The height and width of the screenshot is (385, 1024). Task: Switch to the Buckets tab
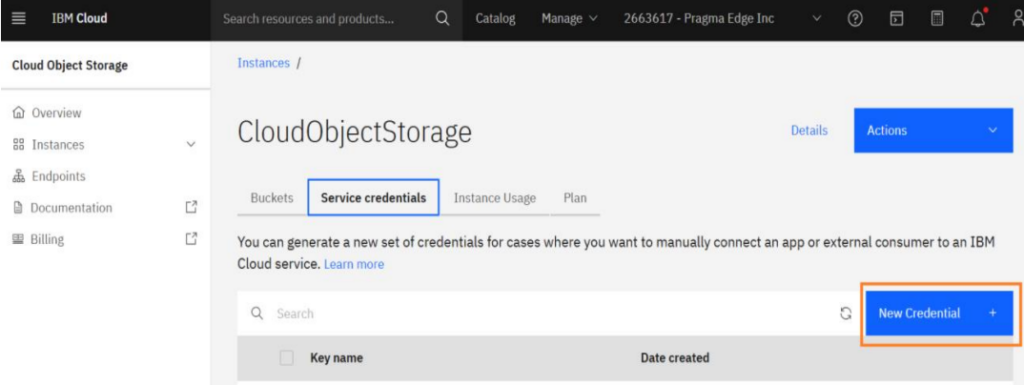[x=272, y=198]
